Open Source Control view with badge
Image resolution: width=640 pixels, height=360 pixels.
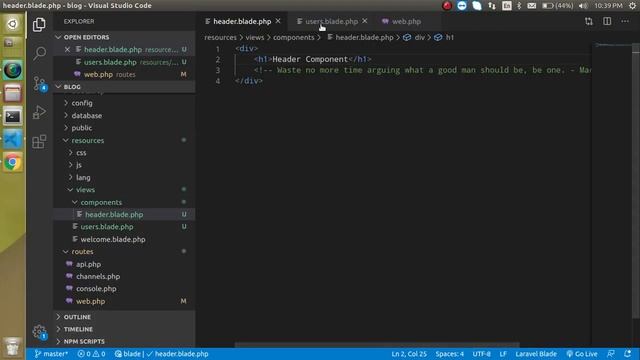39,84
